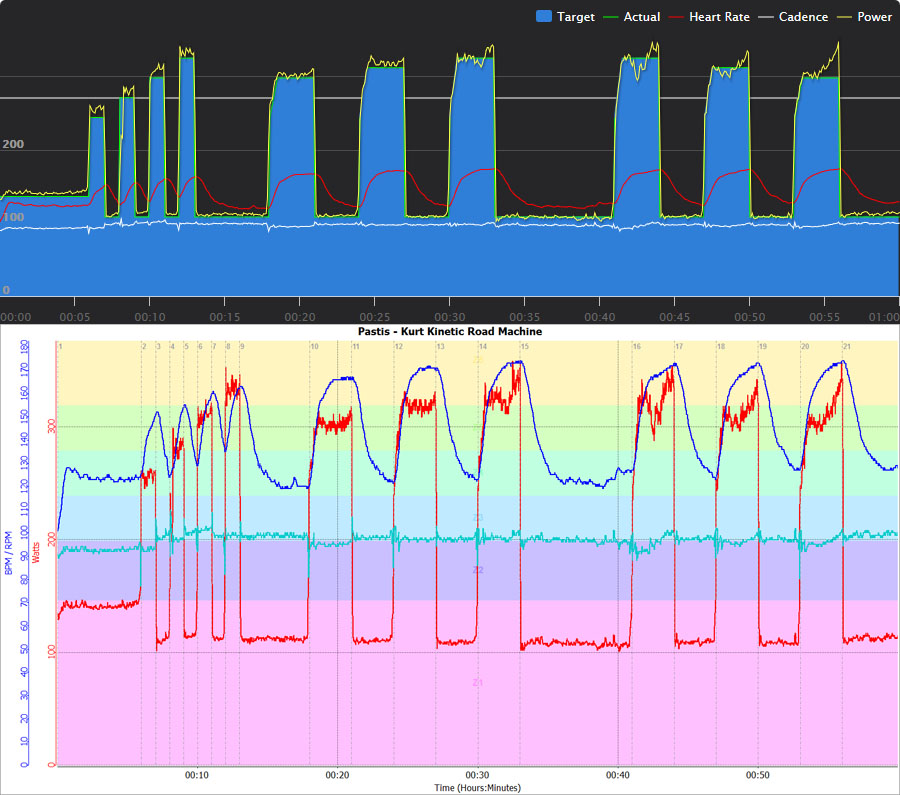Click lap marker 16 label

pyautogui.click(x=636, y=347)
